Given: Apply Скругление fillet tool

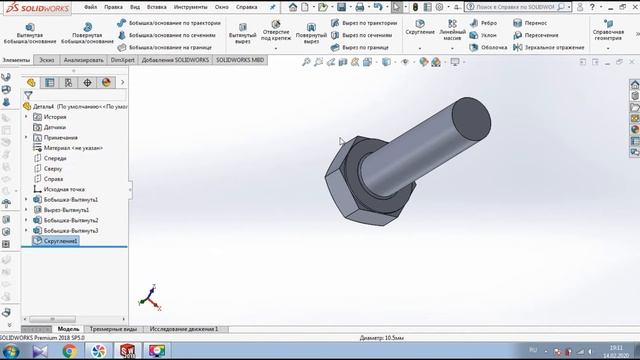Looking at the screenshot, I should 420,28.
